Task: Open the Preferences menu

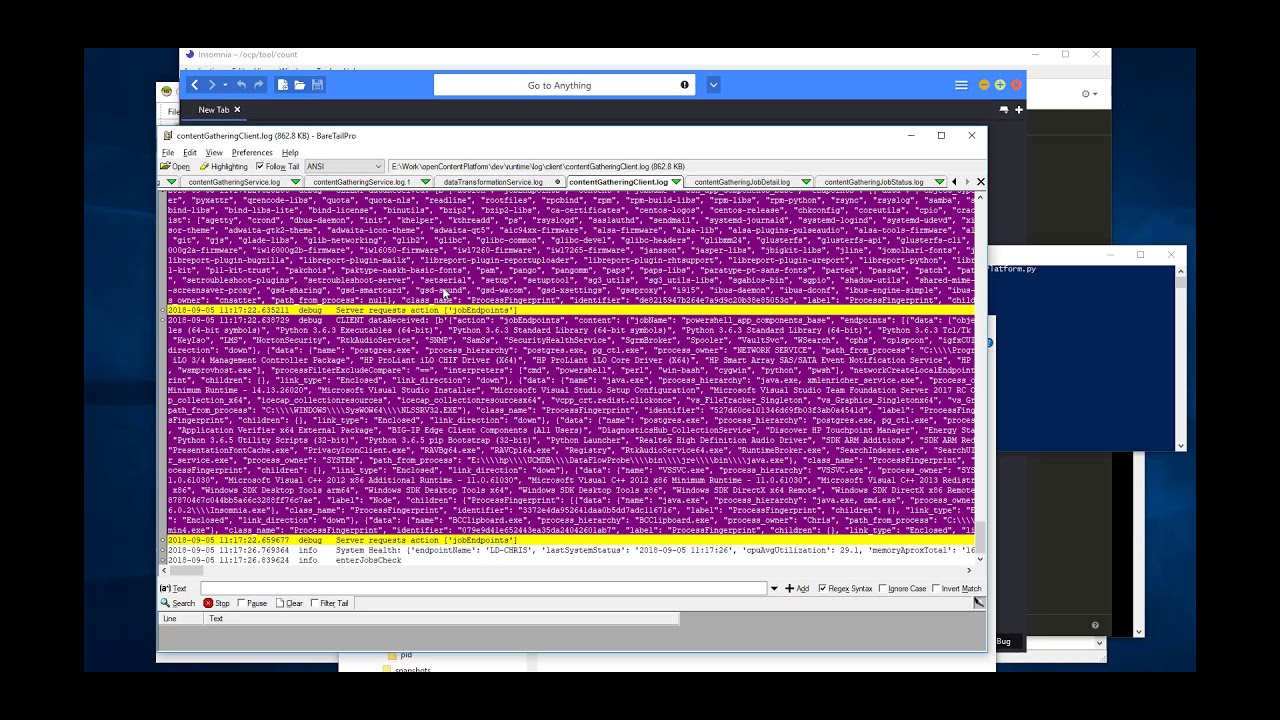Action: coord(252,153)
